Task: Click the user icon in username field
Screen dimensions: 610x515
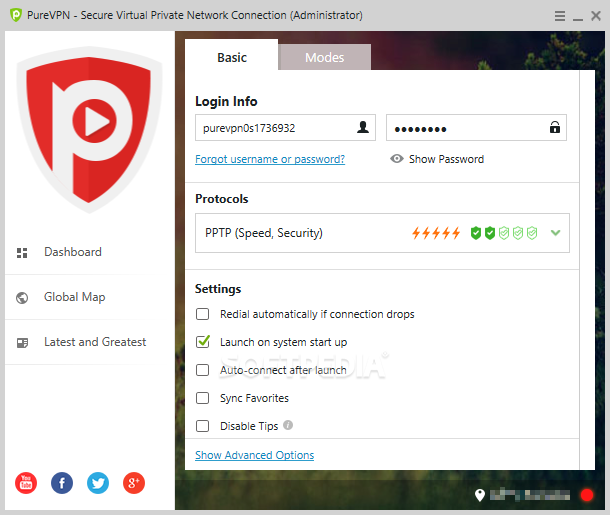Action: pos(363,127)
